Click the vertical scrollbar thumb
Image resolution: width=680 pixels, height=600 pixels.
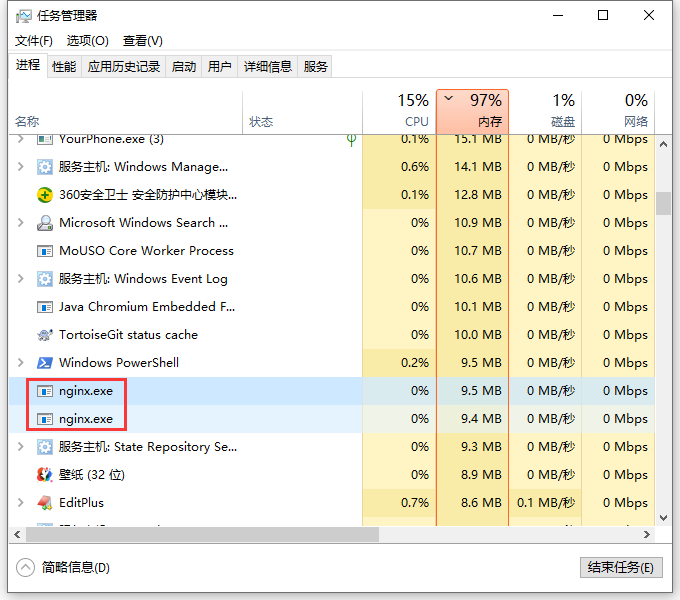(x=663, y=203)
